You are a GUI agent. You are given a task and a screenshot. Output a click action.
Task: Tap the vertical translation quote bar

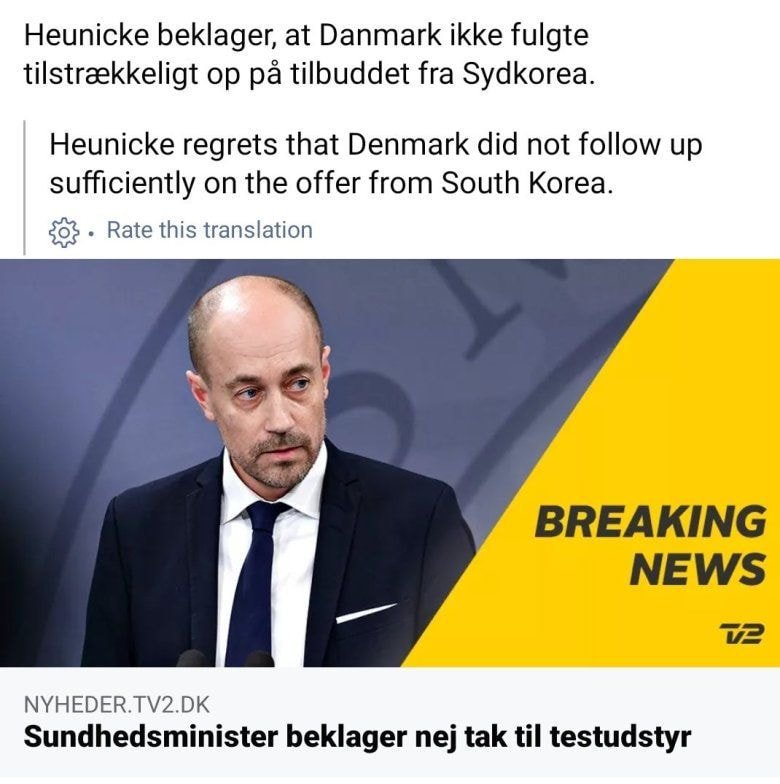point(24,187)
